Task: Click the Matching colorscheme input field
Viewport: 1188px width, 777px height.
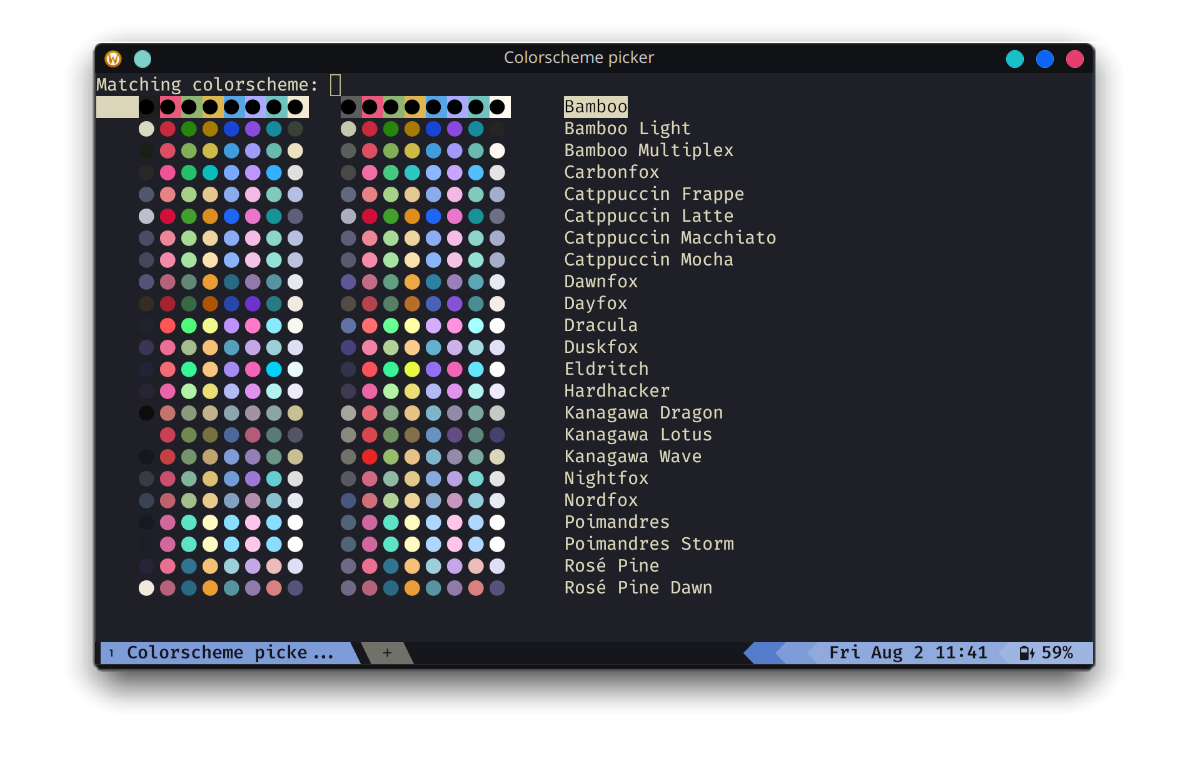Action: click(336, 84)
